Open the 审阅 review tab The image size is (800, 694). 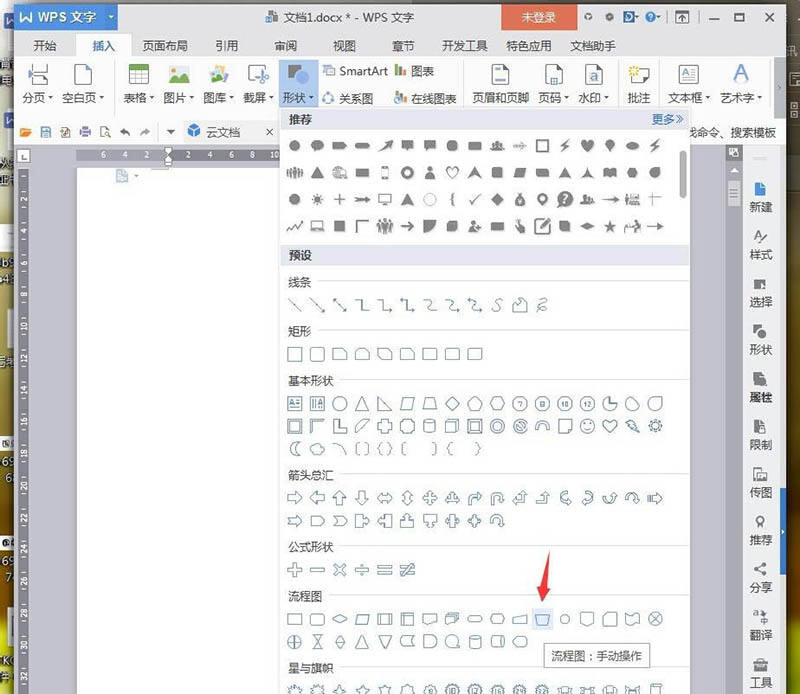click(x=285, y=46)
